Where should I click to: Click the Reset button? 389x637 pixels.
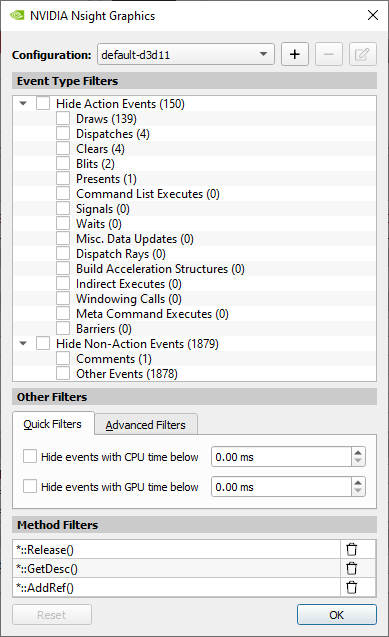click(52, 615)
